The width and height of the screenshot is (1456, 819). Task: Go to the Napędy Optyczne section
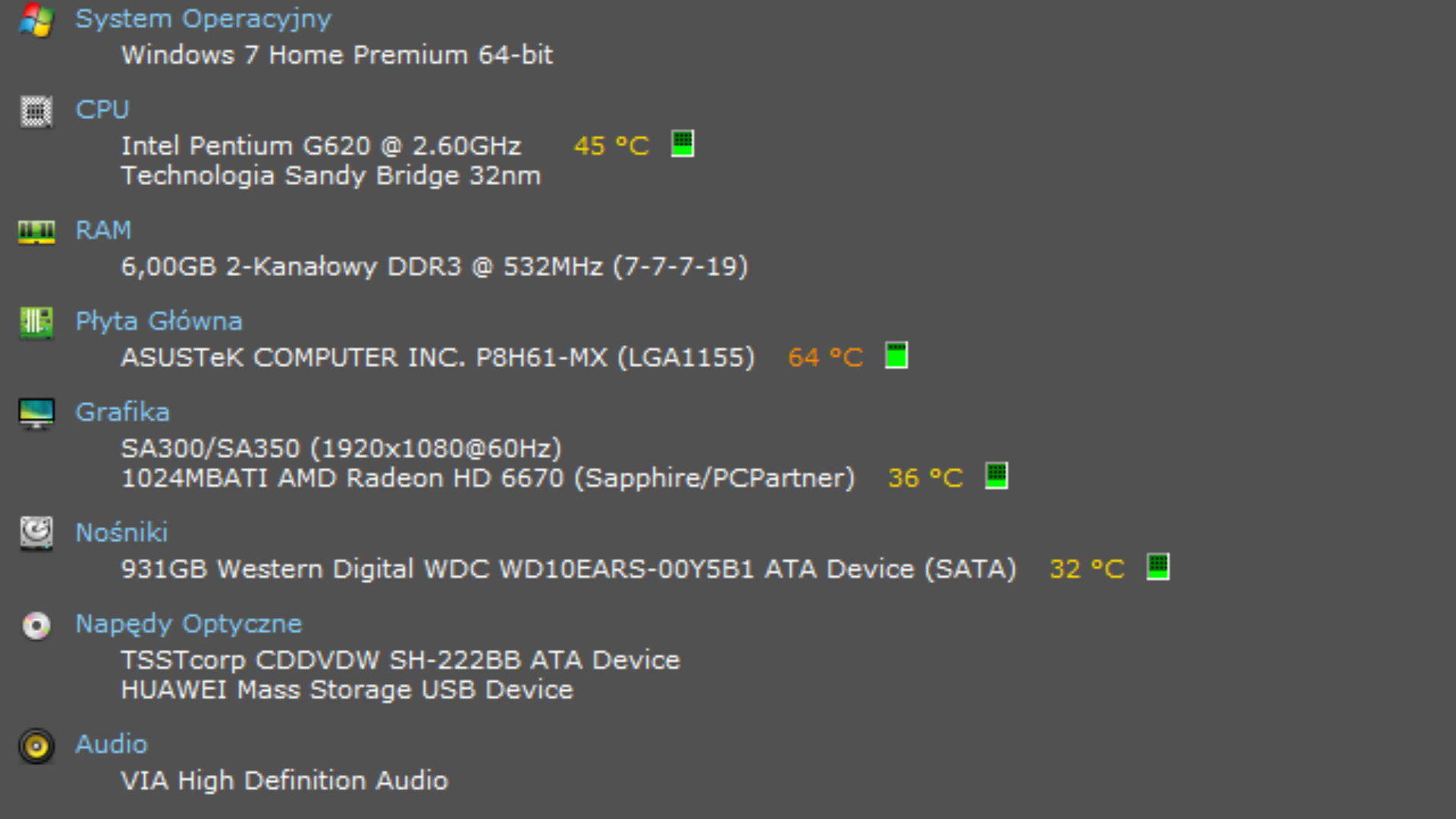pos(188,624)
